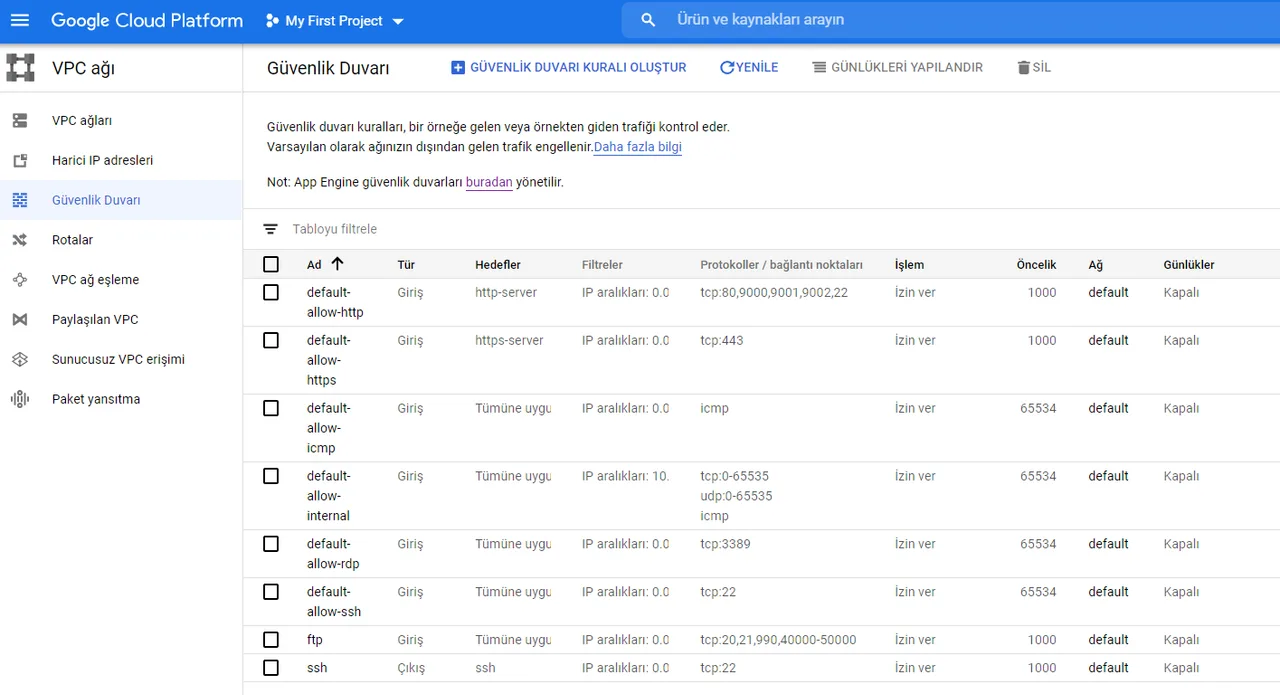Select the ftp rule checkbox
Image resolution: width=1280 pixels, height=695 pixels.
pos(271,640)
